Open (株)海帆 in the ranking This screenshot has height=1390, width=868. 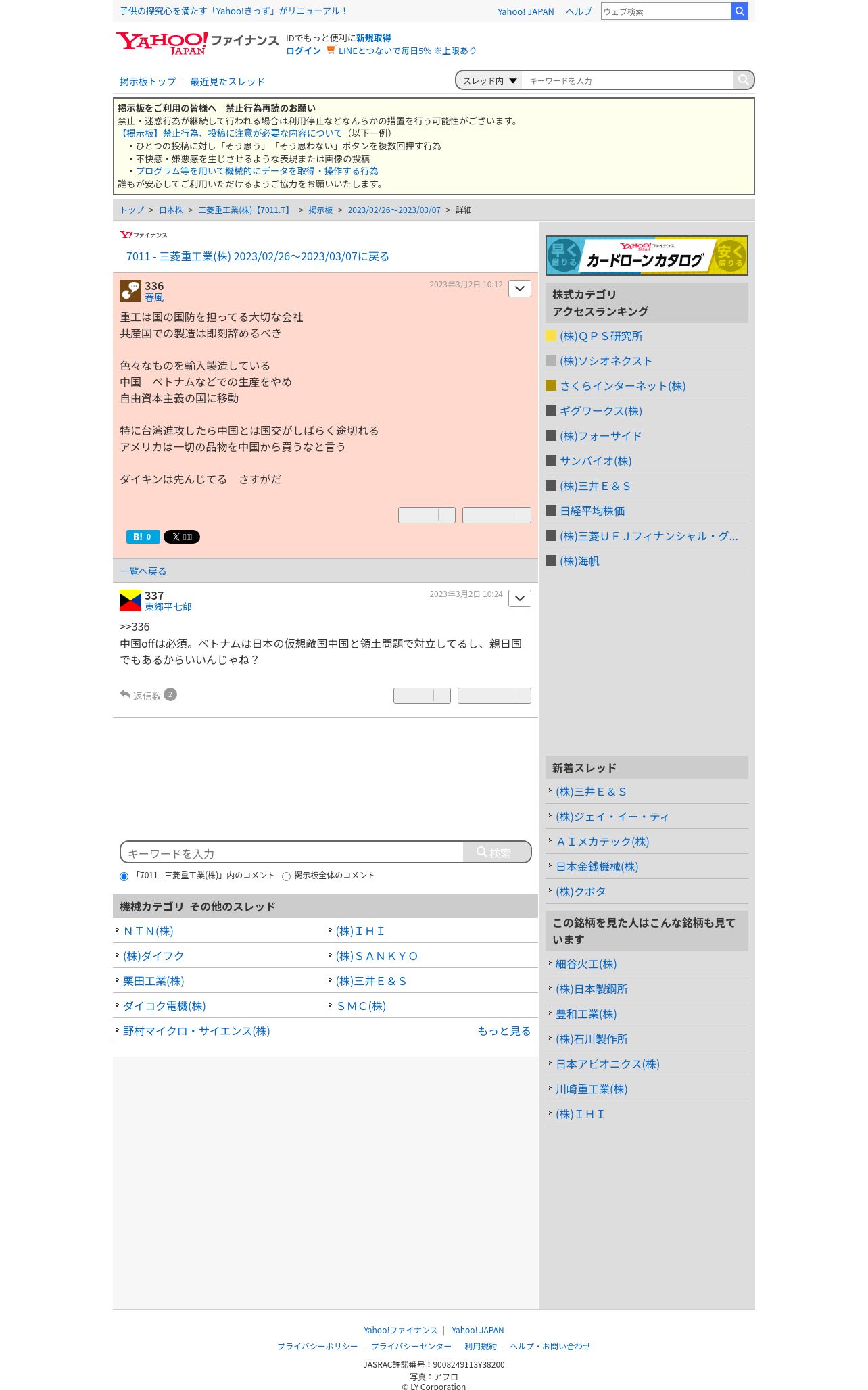(x=579, y=561)
